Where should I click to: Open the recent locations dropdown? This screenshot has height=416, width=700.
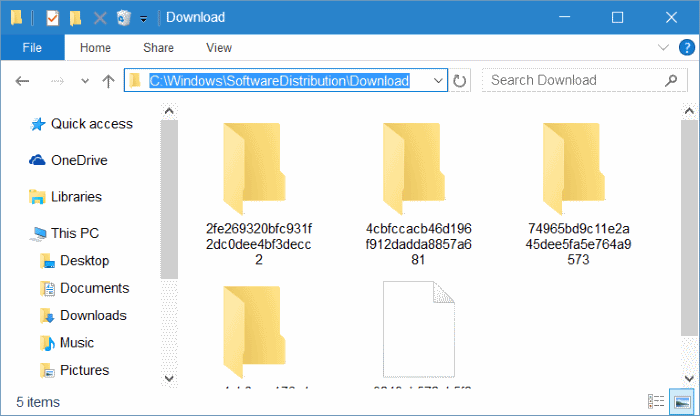pyautogui.click(x=84, y=81)
